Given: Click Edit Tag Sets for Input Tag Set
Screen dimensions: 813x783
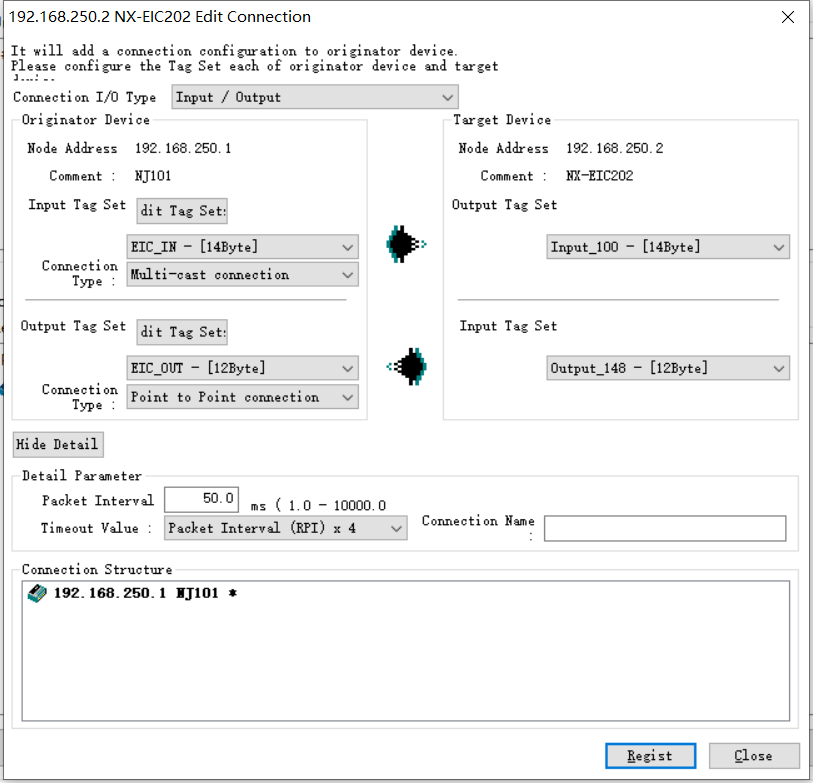Looking at the screenshot, I should [x=182, y=210].
